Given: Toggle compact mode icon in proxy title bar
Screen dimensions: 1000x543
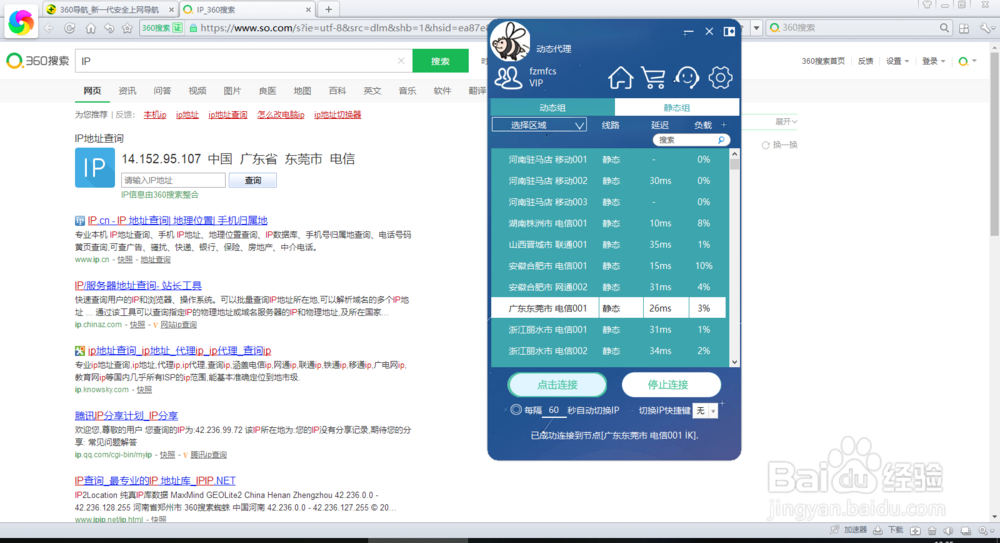Looking at the screenshot, I should click(729, 31).
